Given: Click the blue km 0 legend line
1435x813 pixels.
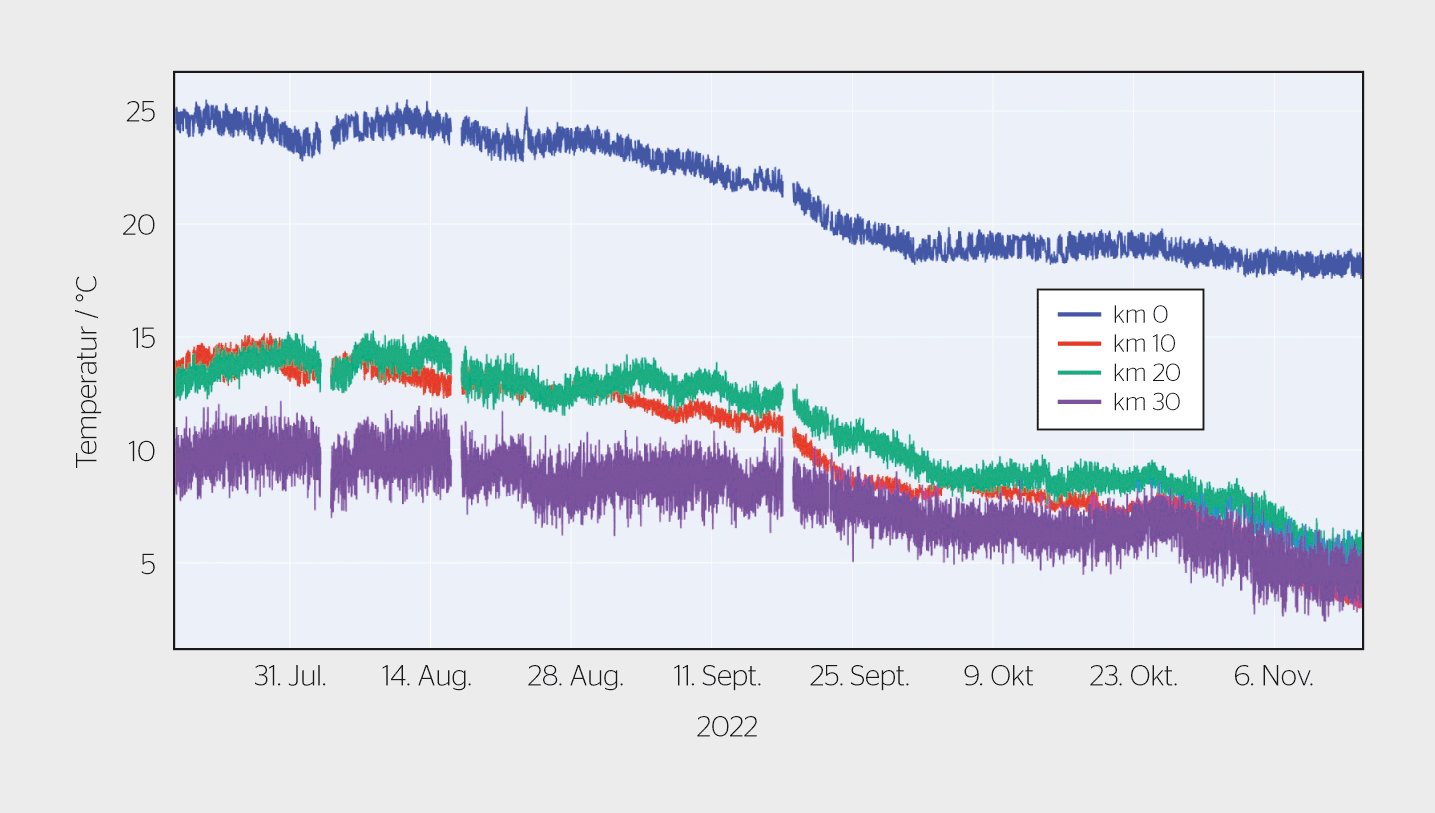Looking at the screenshot, I should click(1079, 315).
